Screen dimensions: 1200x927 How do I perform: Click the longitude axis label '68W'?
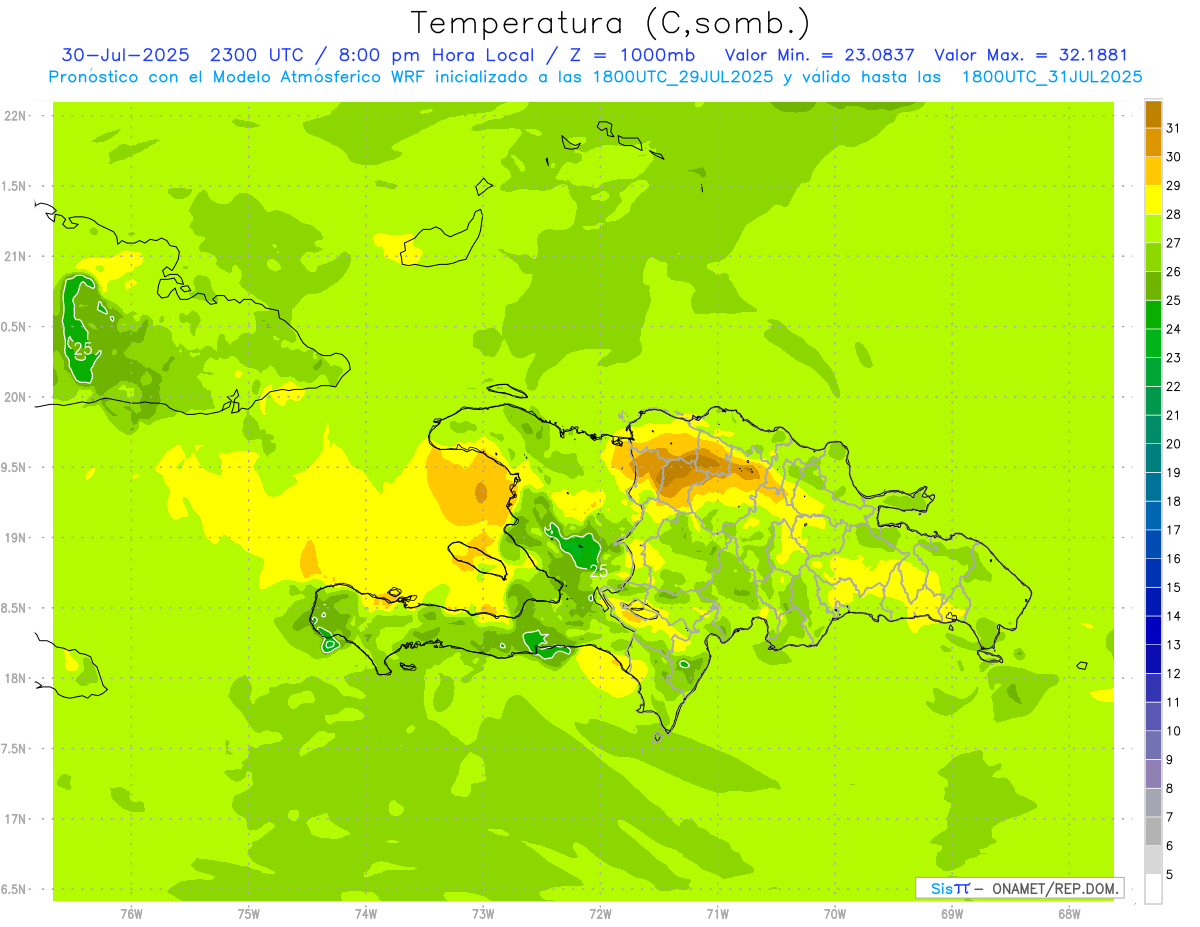[x=1068, y=913]
